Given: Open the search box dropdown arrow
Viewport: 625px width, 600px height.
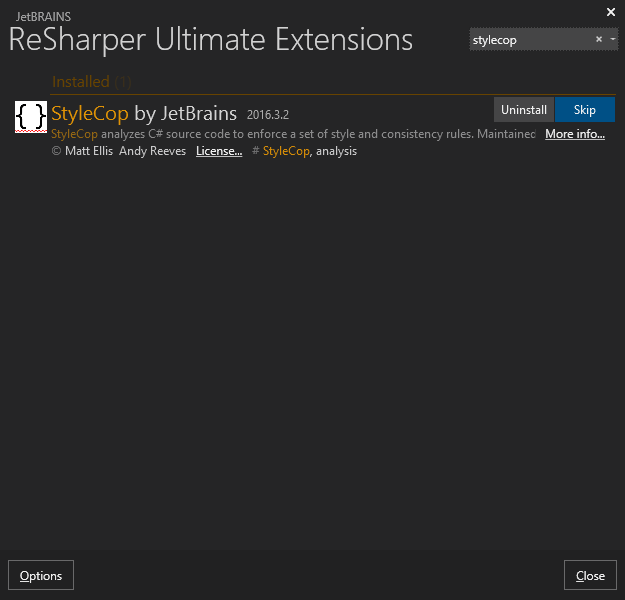Looking at the screenshot, I should pos(613,39).
